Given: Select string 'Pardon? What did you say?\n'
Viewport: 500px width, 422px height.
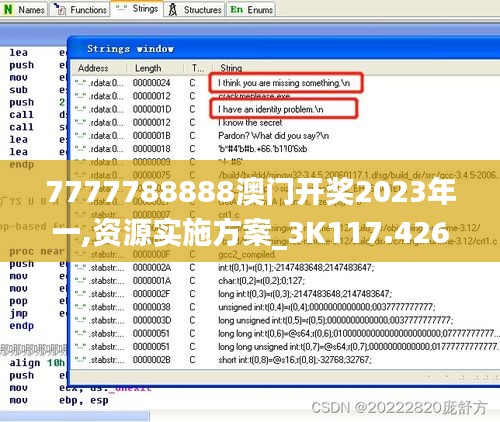Looking at the screenshot, I should click(x=273, y=136).
